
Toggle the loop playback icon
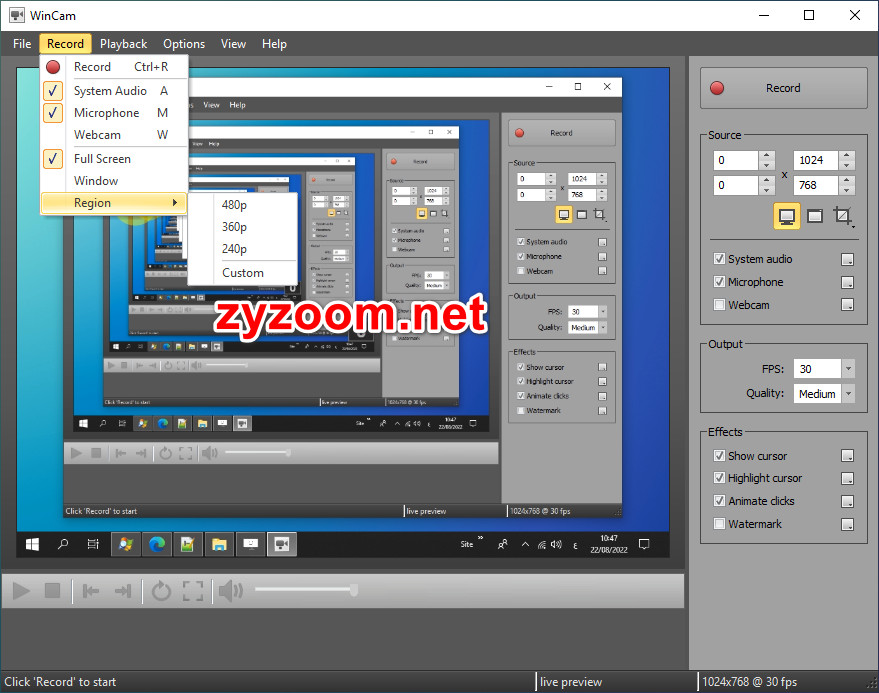tap(161, 590)
